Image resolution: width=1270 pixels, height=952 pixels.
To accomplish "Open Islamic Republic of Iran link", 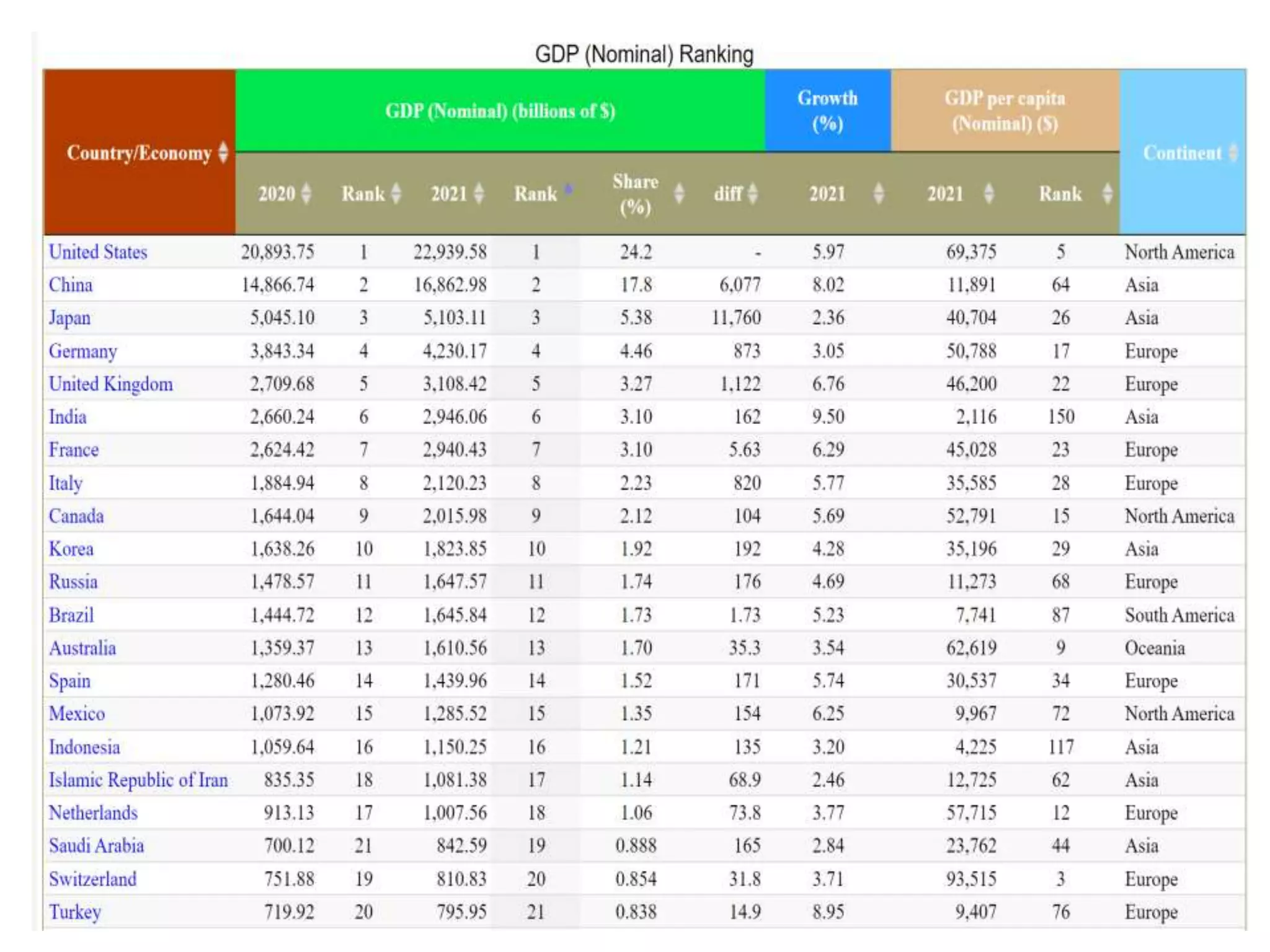I will point(138,780).
